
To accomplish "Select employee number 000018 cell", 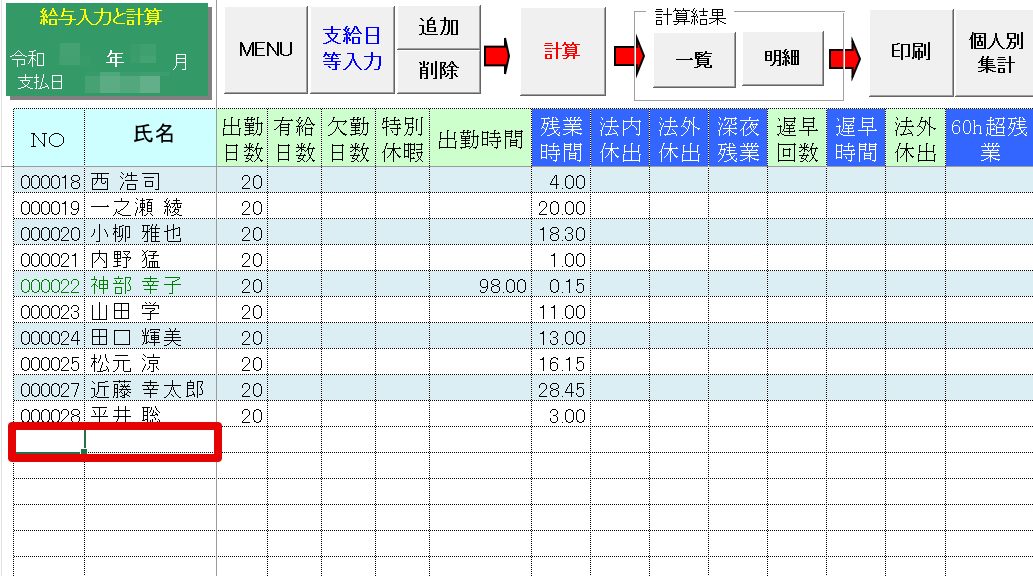I will [x=49, y=182].
